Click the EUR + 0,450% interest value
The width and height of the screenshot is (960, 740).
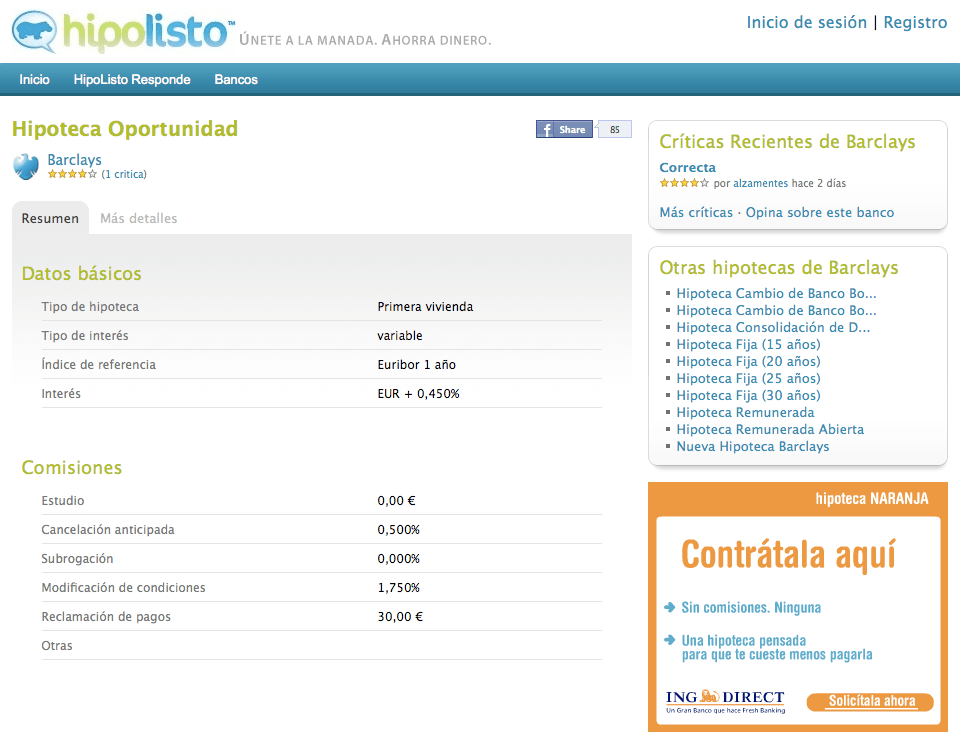(418, 394)
